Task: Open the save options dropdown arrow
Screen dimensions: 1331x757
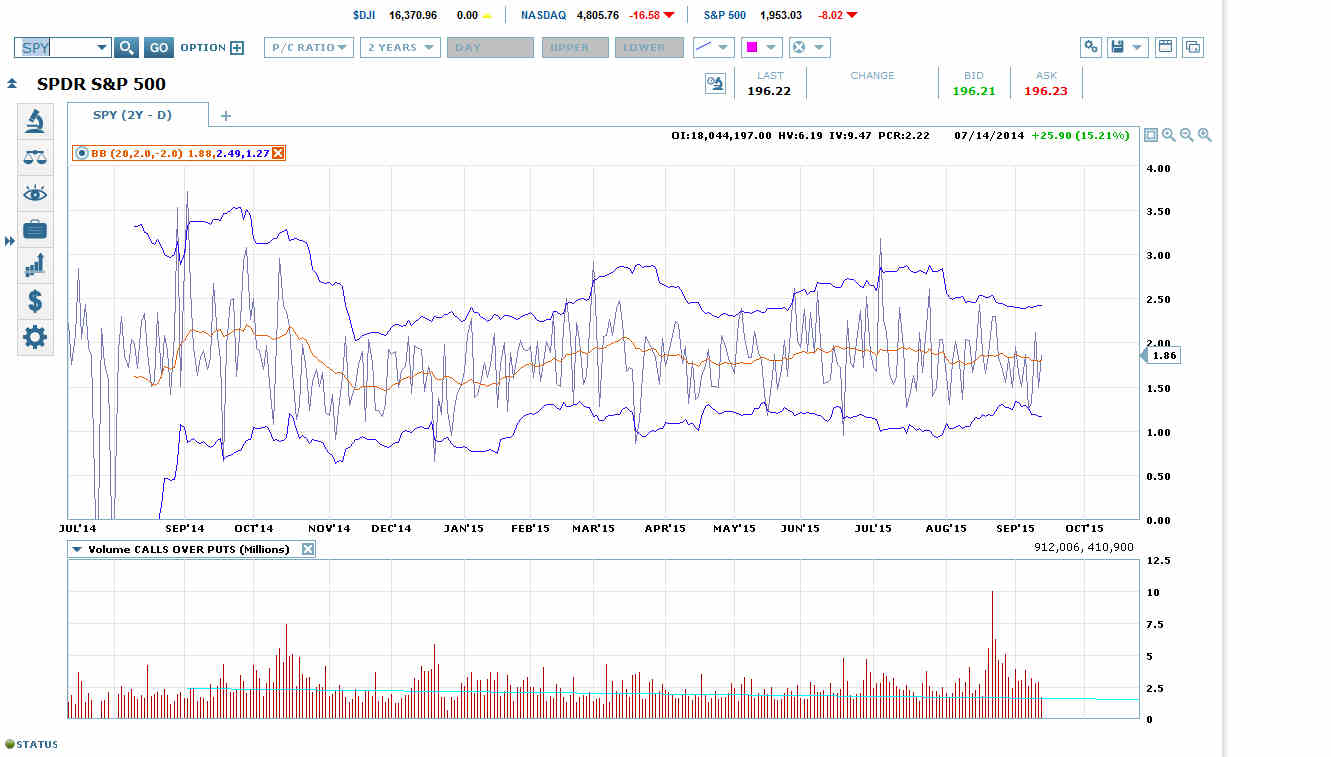Action: (1138, 47)
